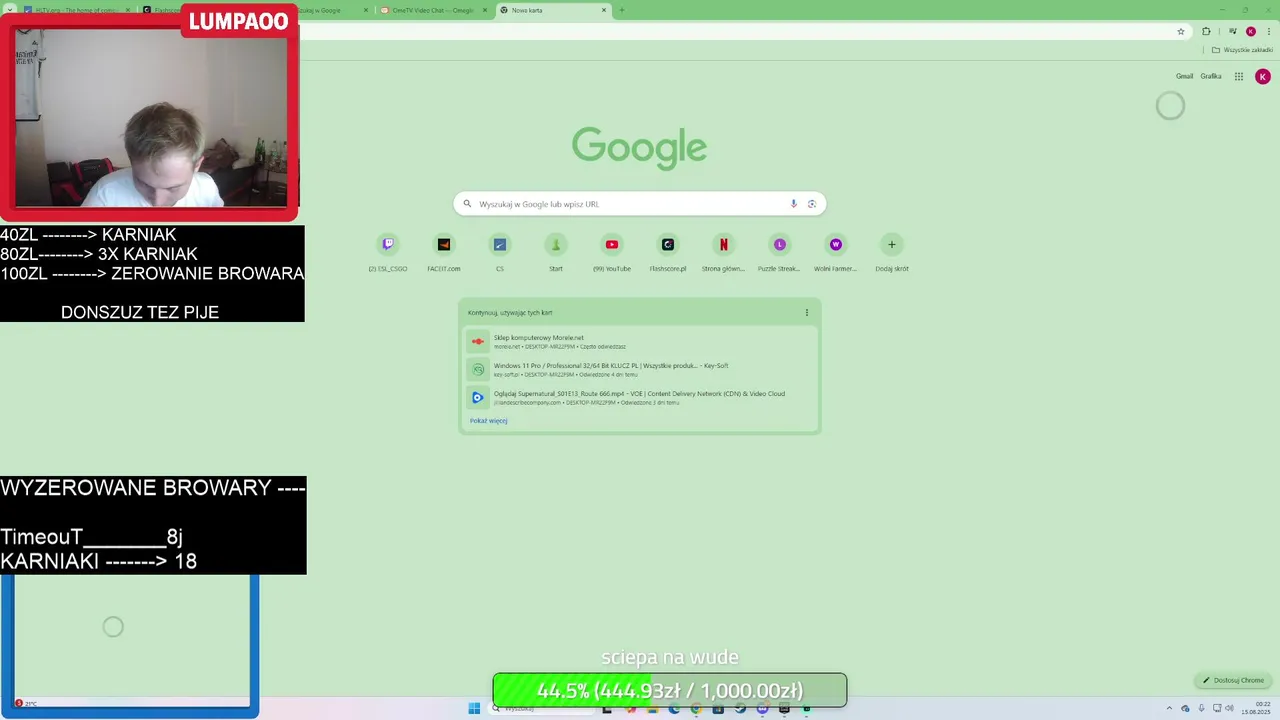Click the Pokaż więcej link
Screen dimensions: 1280x720
click(x=489, y=421)
